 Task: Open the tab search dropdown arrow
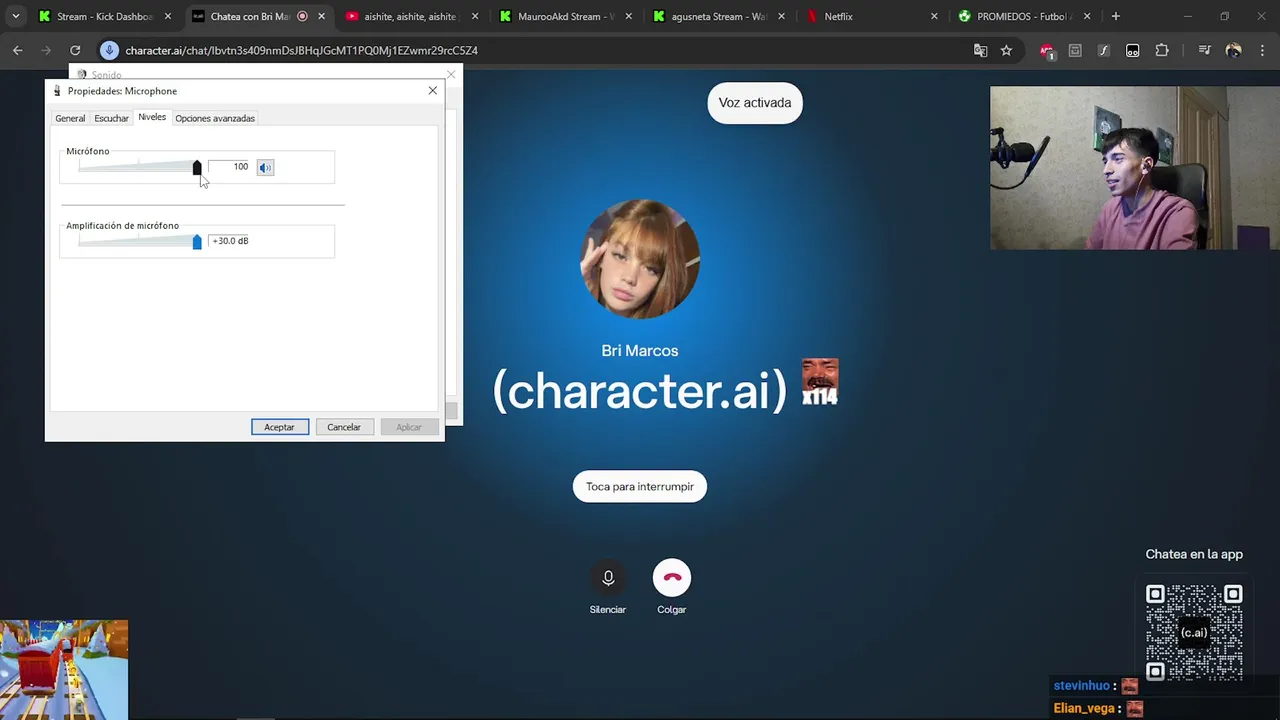click(x=15, y=16)
